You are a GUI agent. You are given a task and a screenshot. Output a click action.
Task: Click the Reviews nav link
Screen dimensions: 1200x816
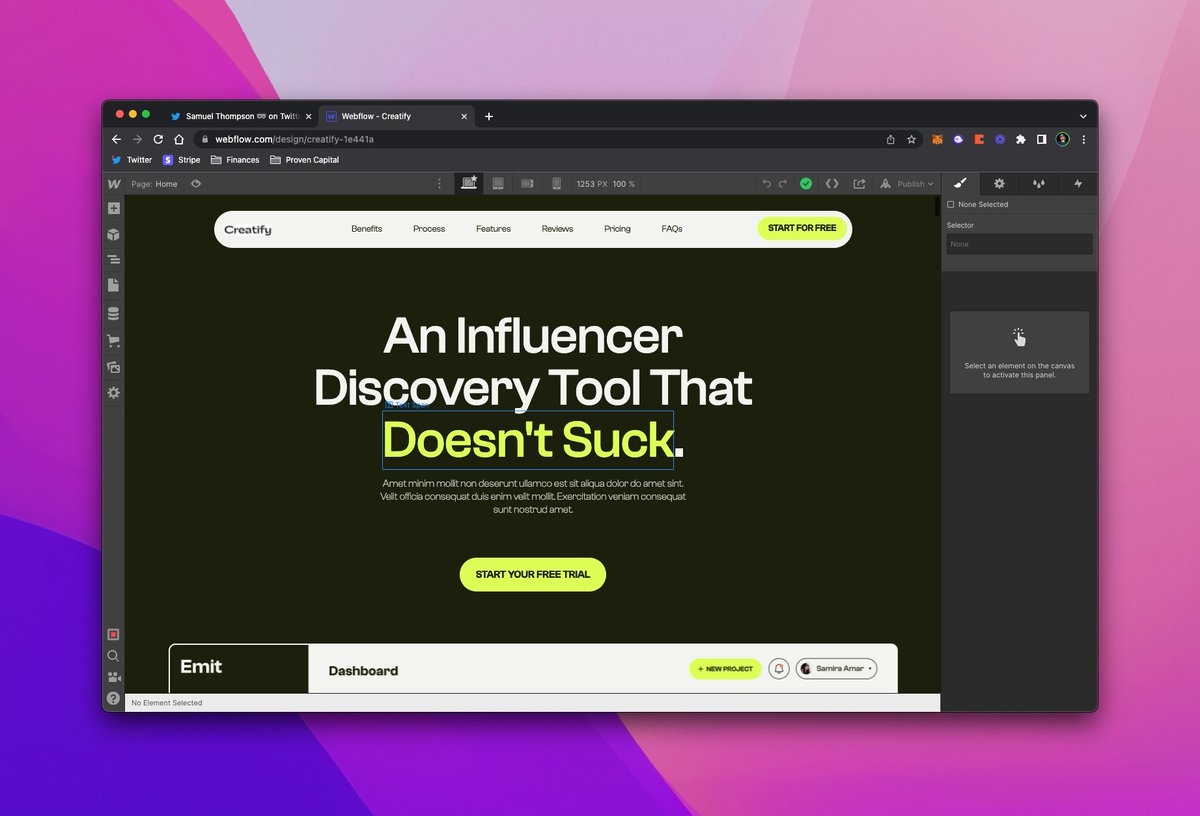(x=558, y=229)
